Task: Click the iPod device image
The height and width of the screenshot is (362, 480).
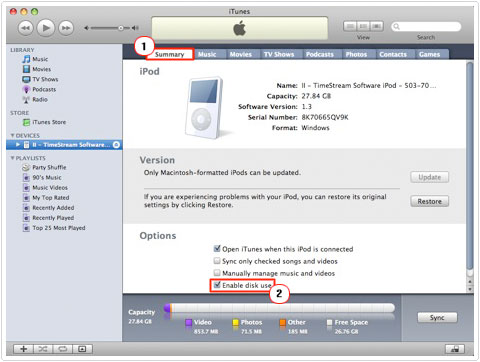Action: point(204,108)
